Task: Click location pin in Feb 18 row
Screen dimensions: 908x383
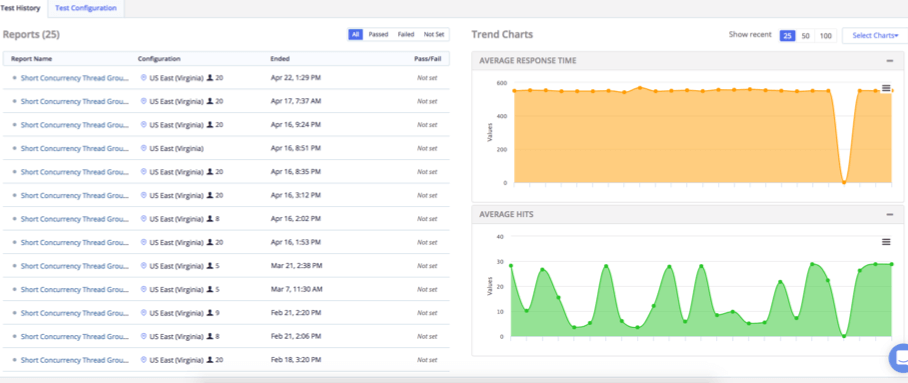Action: (x=144, y=360)
